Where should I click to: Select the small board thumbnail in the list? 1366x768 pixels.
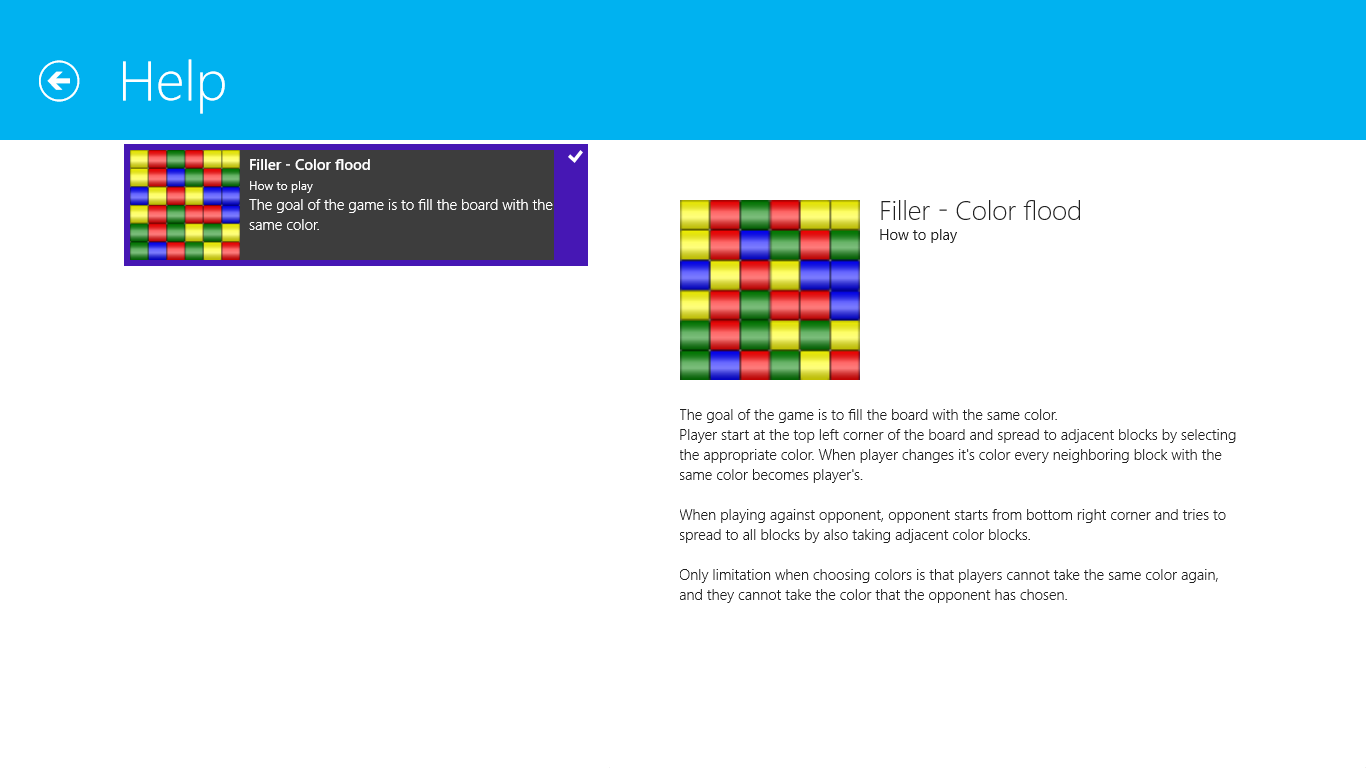(185, 205)
